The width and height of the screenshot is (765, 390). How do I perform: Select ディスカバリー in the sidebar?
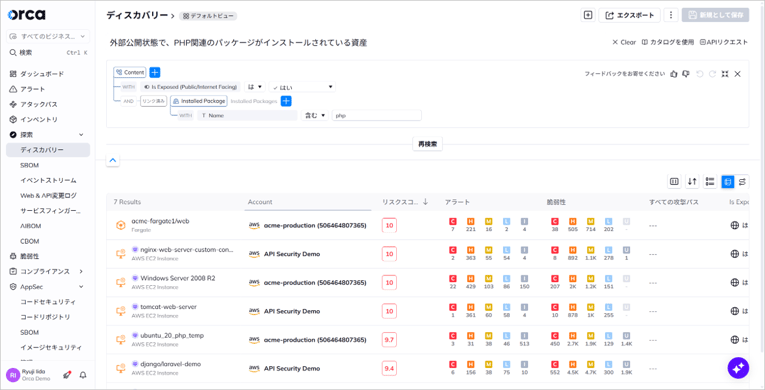(x=48, y=150)
